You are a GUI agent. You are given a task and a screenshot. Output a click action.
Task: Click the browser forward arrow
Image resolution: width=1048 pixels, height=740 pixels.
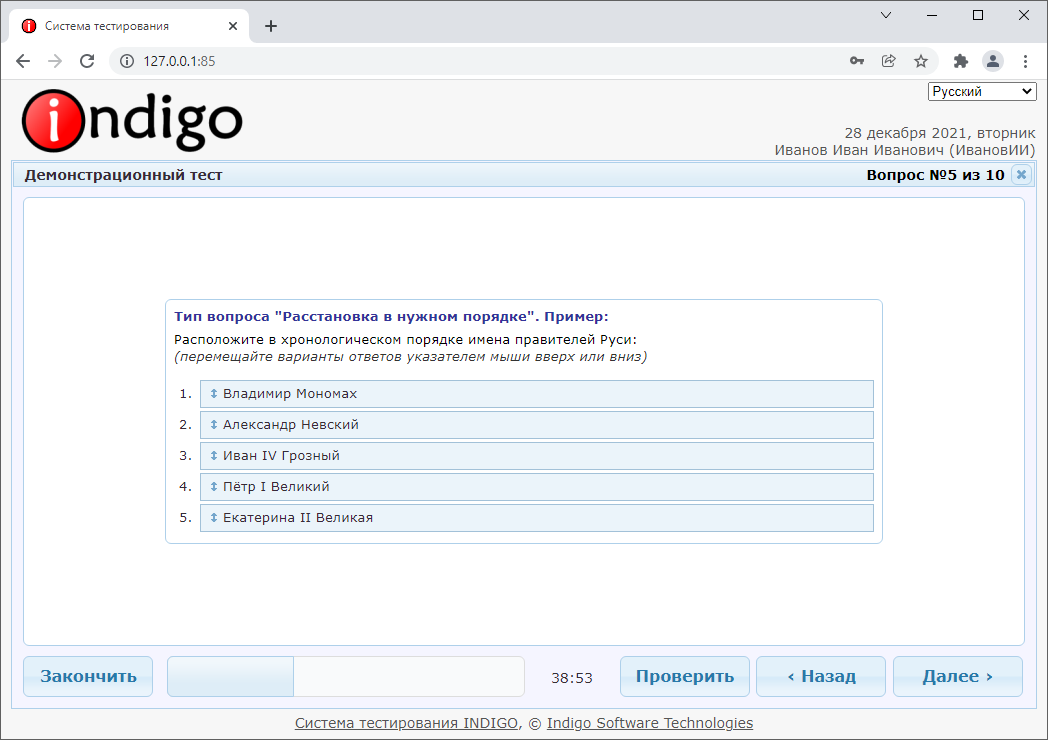point(55,61)
